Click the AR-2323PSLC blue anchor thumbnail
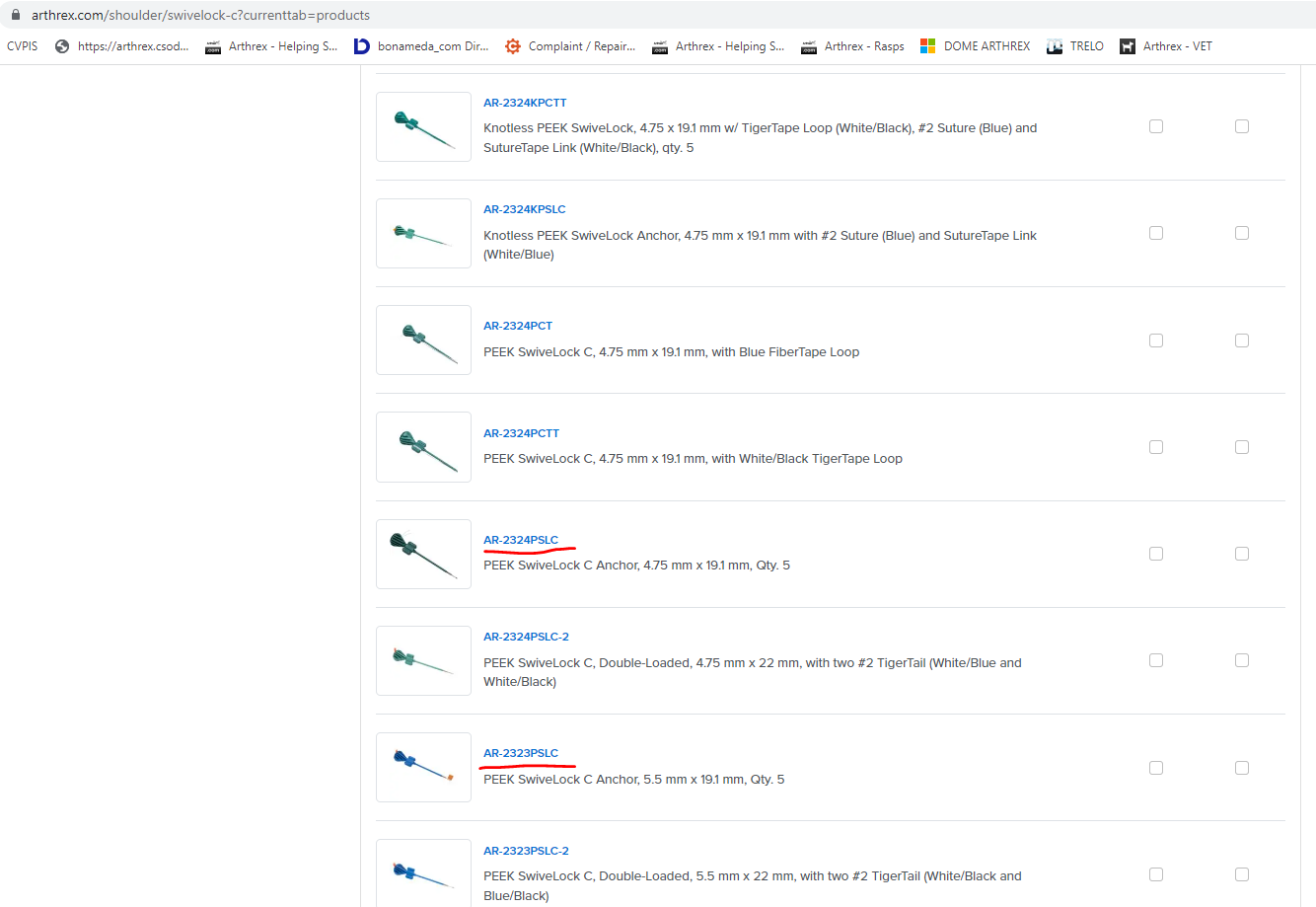Viewport: 1316px width, 907px height. click(x=423, y=767)
